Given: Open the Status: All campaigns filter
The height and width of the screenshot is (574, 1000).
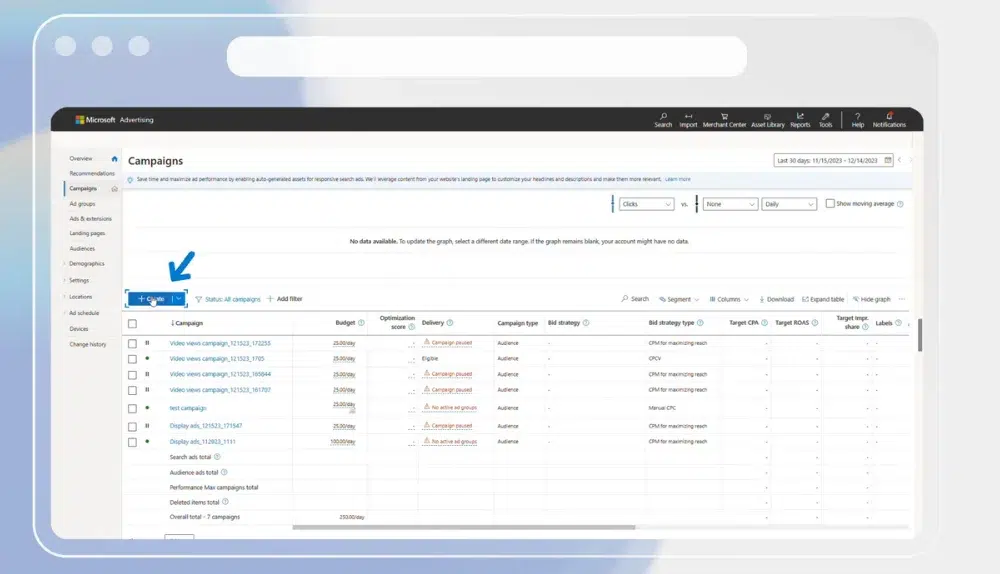Looking at the screenshot, I should pyautogui.click(x=228, y=299).
